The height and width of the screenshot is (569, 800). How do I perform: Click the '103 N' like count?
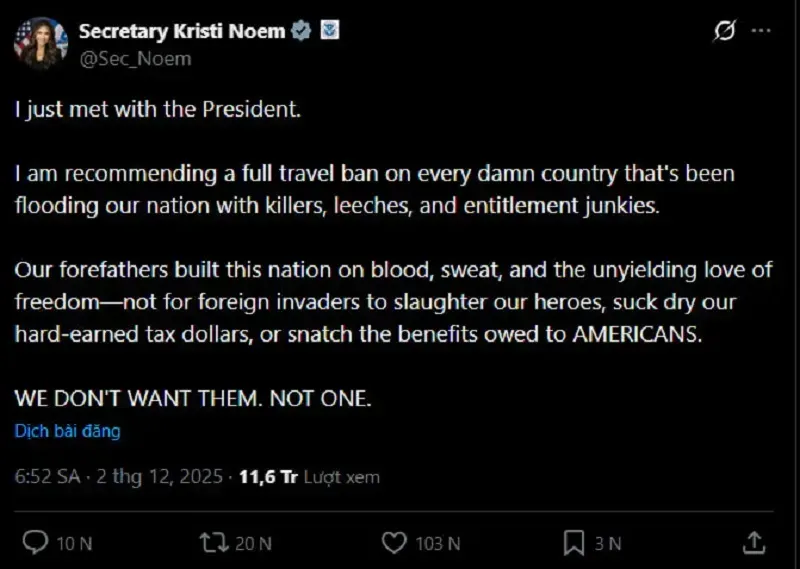pyautogui.click(x=437, y=544)
